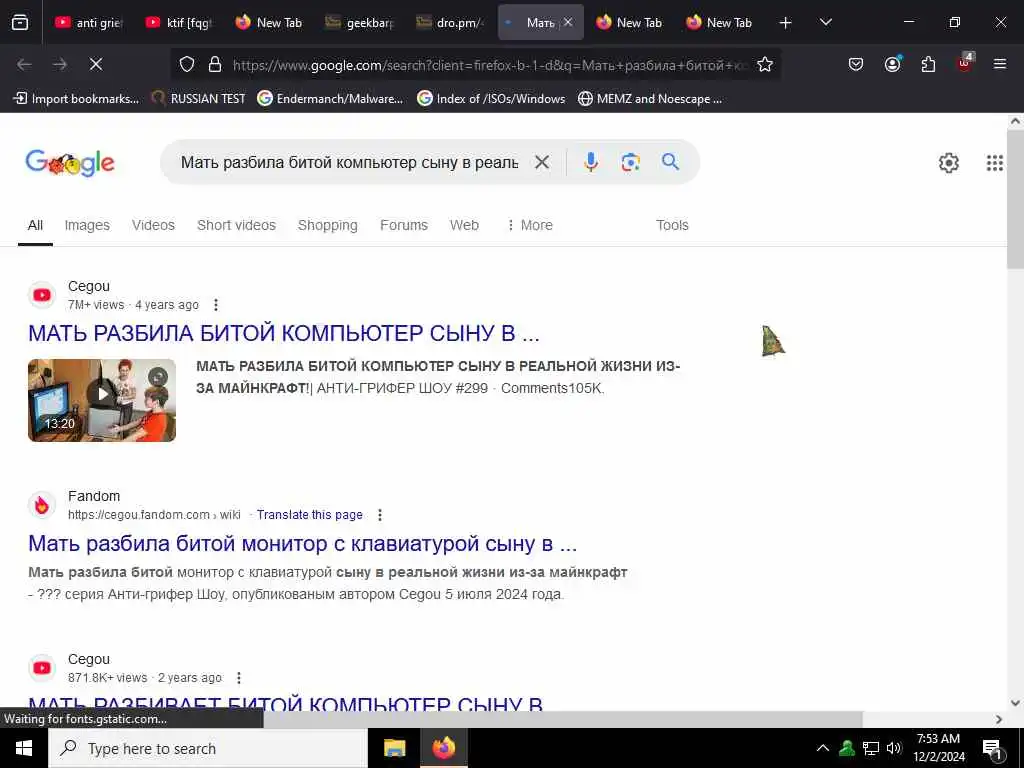Open network icon in system tray
This screenshot has width=1024, height=768.
coord(871,748)
